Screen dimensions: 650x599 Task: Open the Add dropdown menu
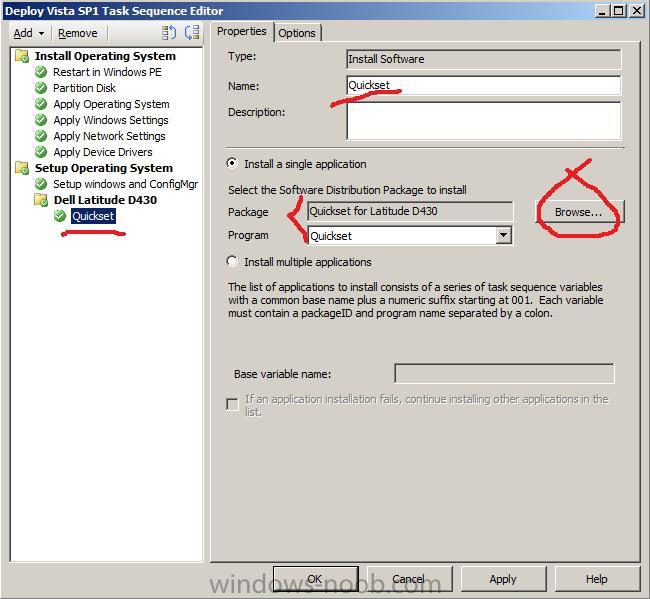pyautogui.click(x=29, y=33)
